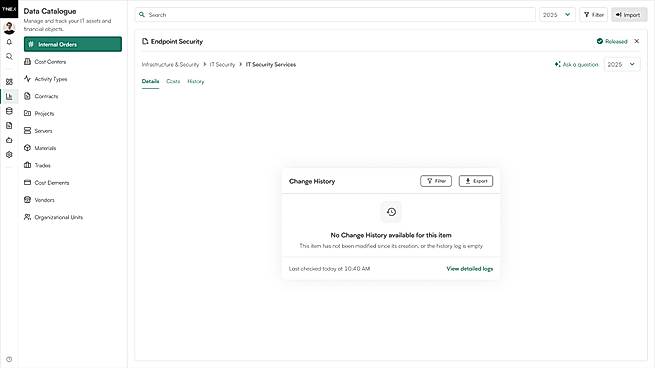The height and width of the screenshot is (368, 655).
Task: Click Ask a question
Action: tap(576, 64)
